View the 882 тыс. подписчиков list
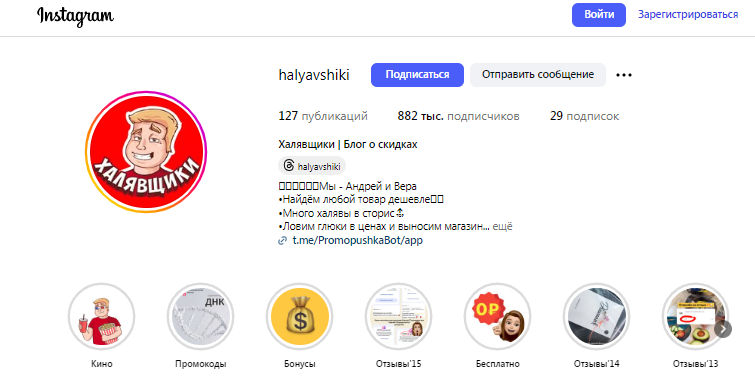 [x=458, y=116]
